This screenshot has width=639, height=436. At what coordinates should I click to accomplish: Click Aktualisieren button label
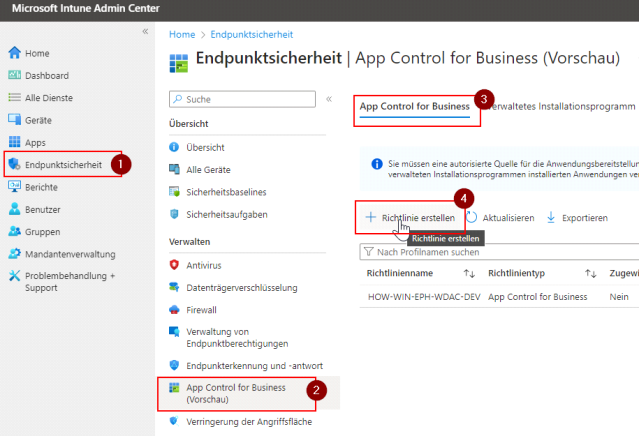click(x=508, y=218)
